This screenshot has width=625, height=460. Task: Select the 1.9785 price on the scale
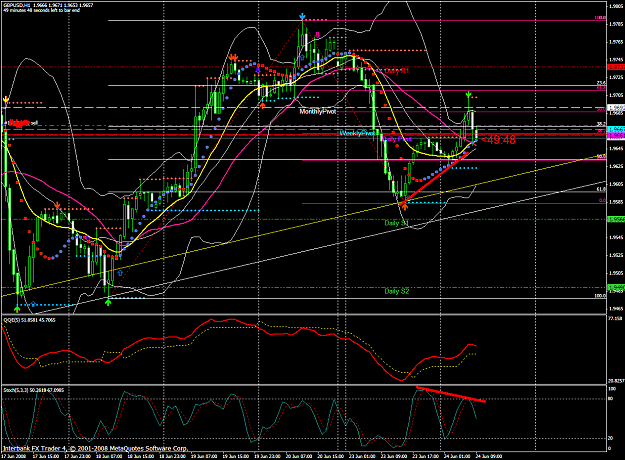point(616,24)
